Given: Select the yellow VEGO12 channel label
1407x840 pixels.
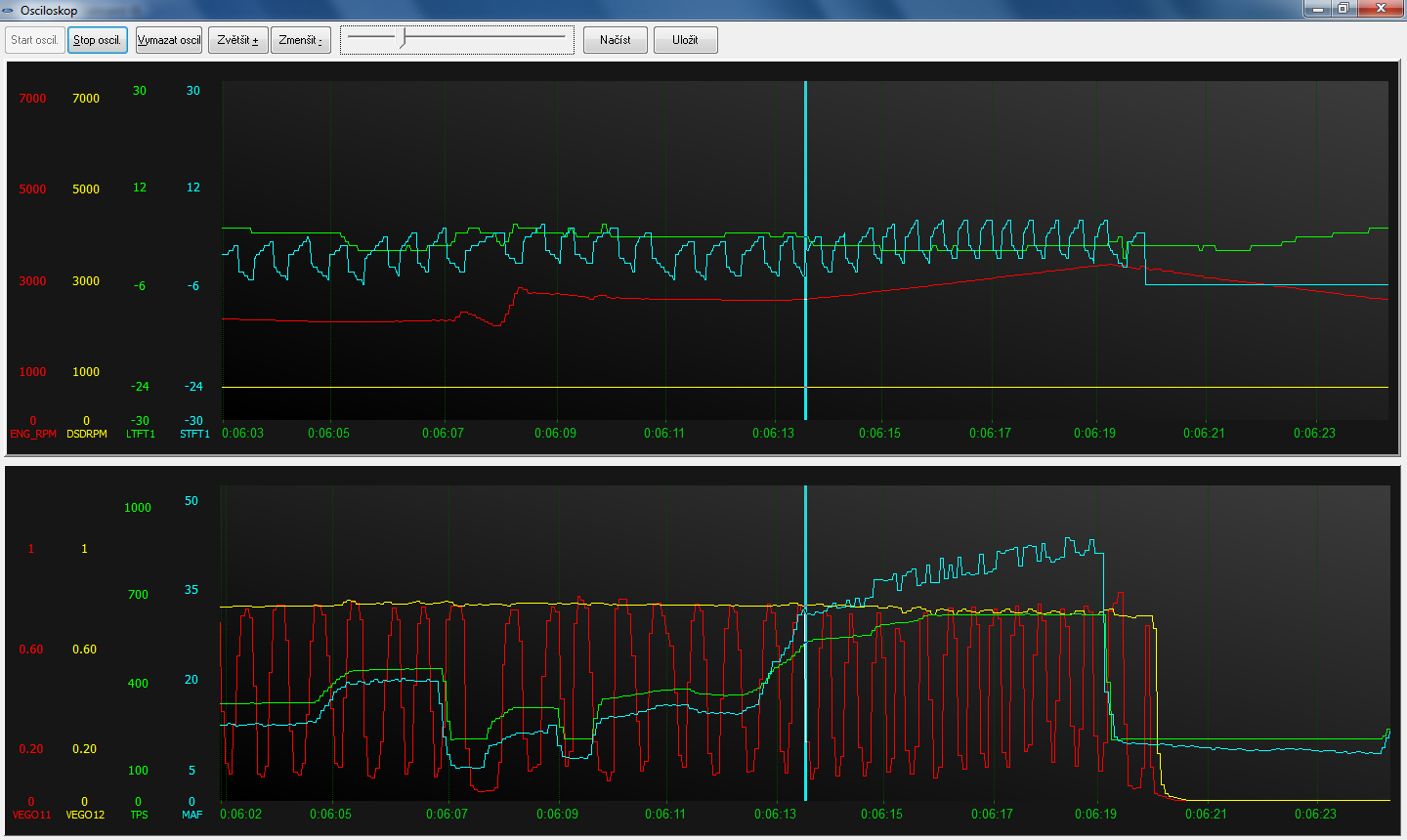Looking at the screenshot, I should pos(85,815).
